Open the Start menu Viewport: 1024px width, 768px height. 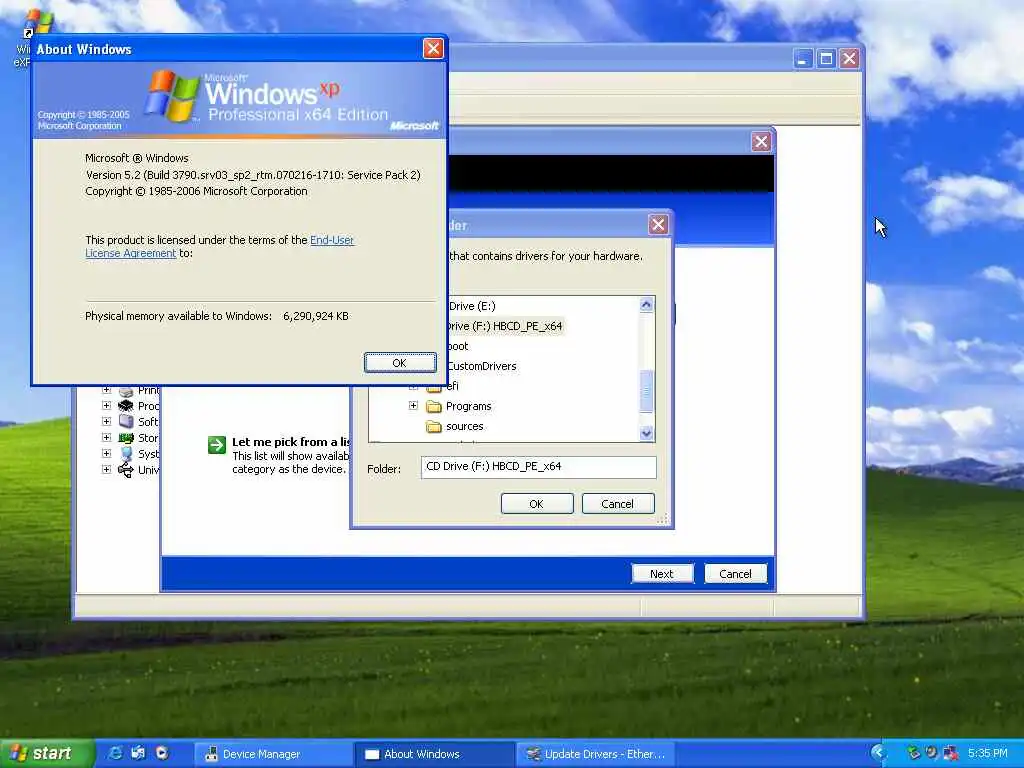[46, 754]
